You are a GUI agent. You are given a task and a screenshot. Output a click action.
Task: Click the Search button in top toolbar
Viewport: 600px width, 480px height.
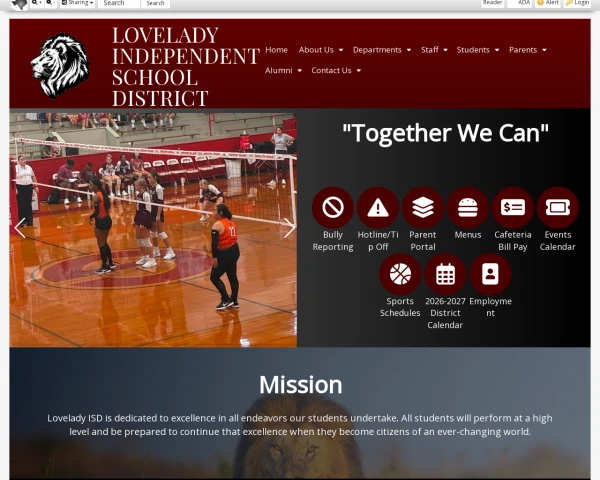(155, 3)
